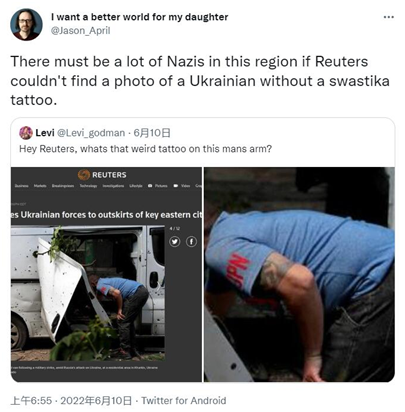Click the @Jason_April handle
The width and height of the screenshot is (405, 412).
click(x=80, y=31)
